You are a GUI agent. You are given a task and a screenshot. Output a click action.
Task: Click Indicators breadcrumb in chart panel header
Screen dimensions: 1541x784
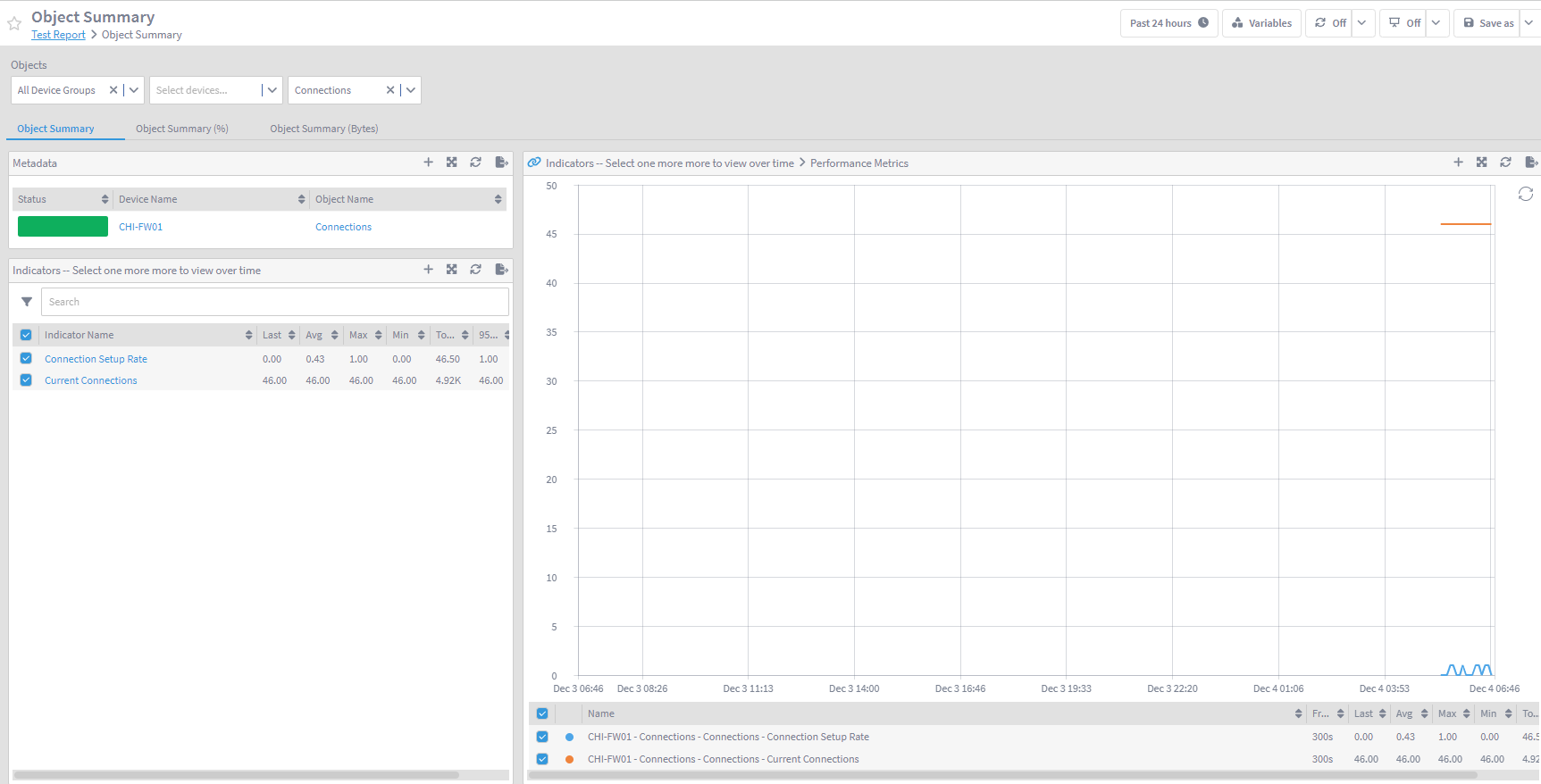coord(669,163)
